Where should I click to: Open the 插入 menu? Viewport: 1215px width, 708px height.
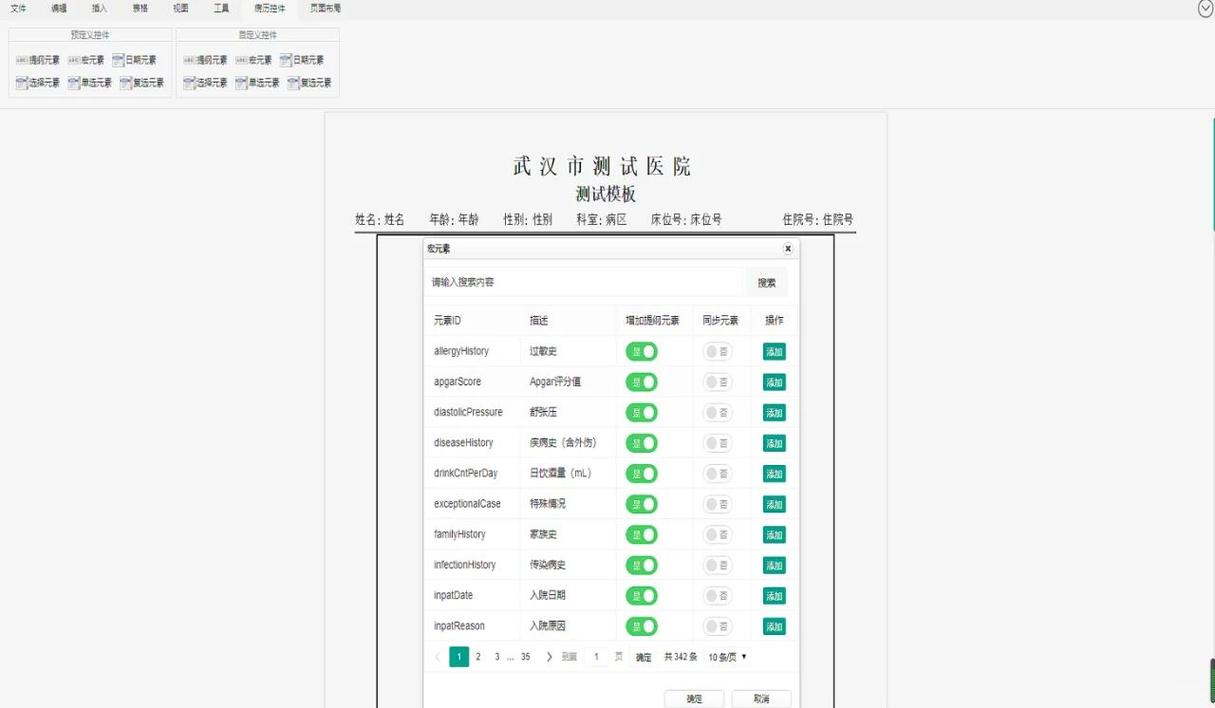coord(99,8)
